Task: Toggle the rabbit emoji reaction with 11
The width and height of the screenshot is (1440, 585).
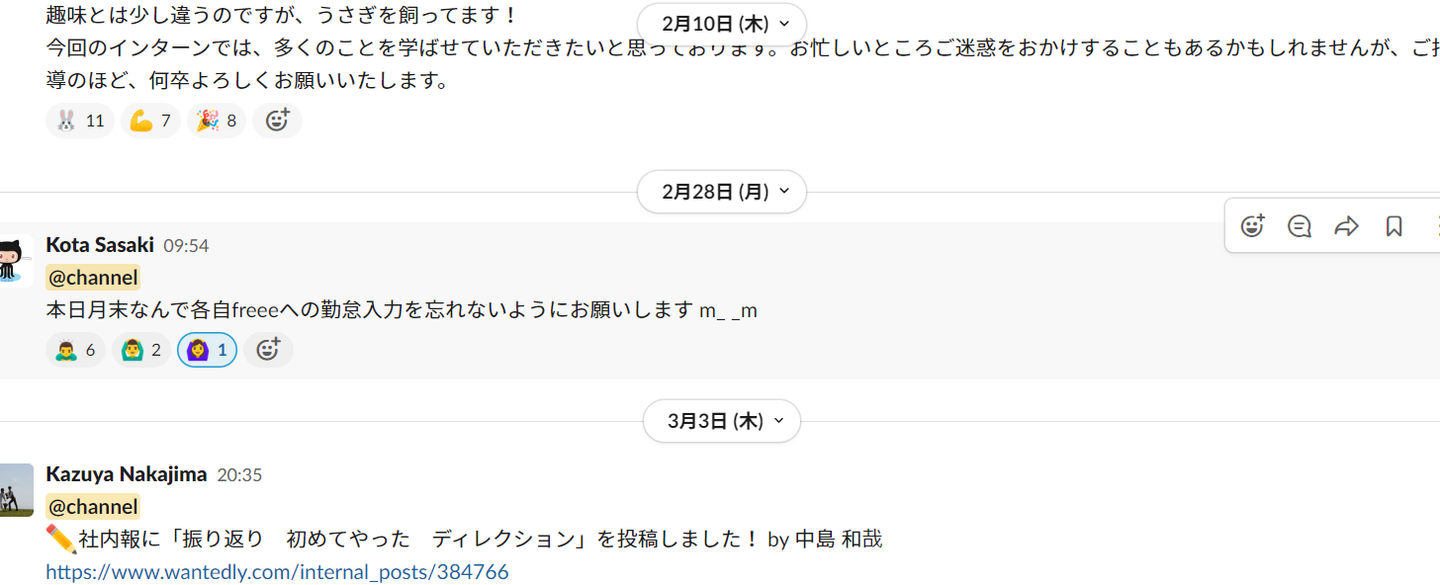Action: 80,121
